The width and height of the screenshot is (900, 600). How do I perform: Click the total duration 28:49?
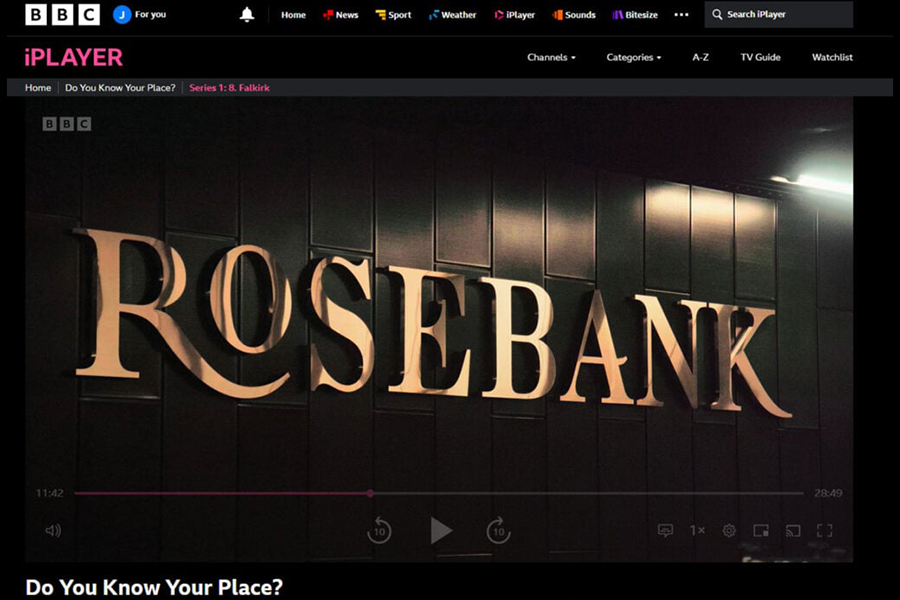click(828, 493)
